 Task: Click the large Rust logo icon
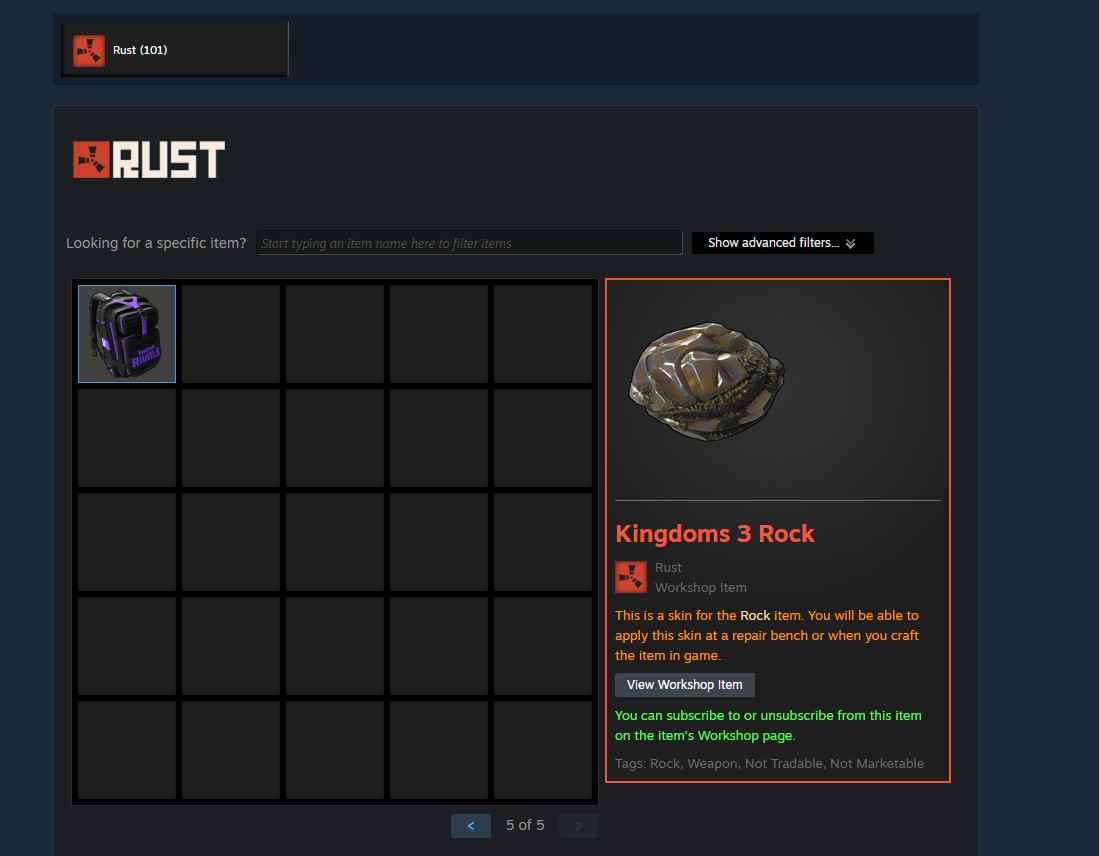tap(91, 160)
